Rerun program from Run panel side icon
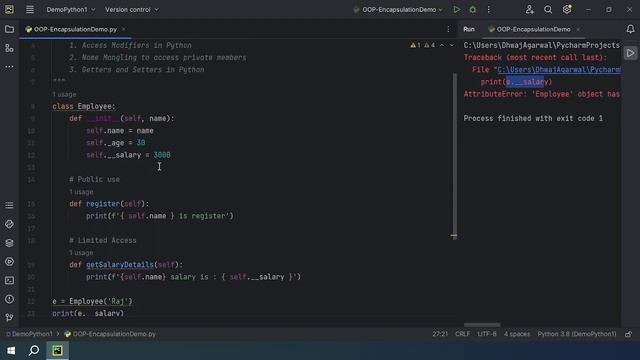 631,53
